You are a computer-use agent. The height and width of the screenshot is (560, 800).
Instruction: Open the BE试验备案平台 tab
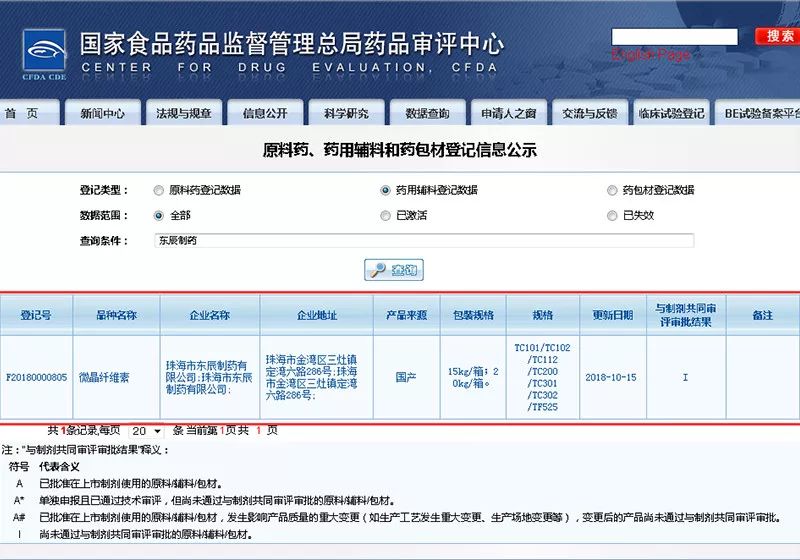(x=758, y=113)
